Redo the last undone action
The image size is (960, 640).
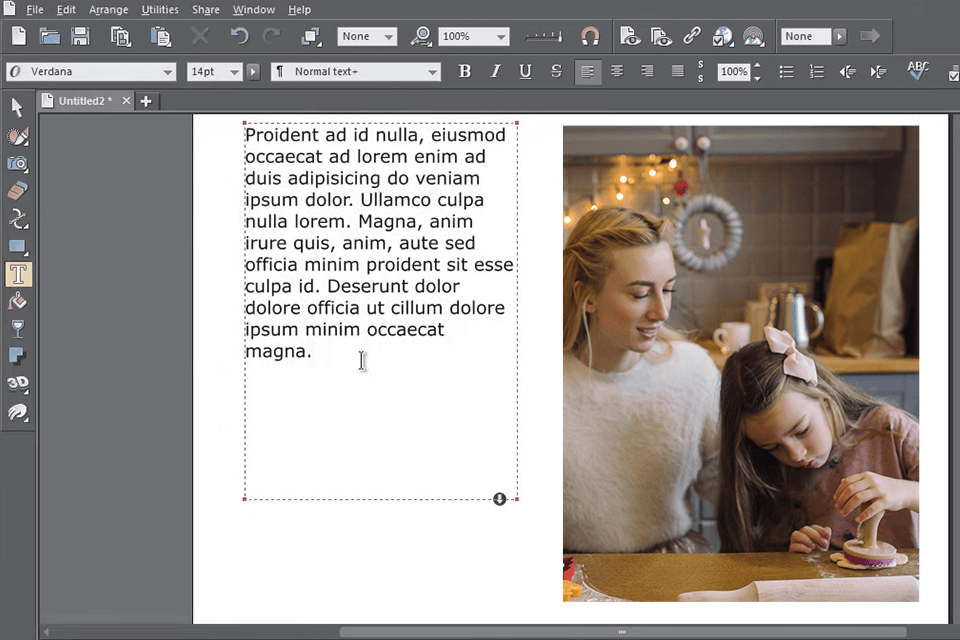pos(271,36)
